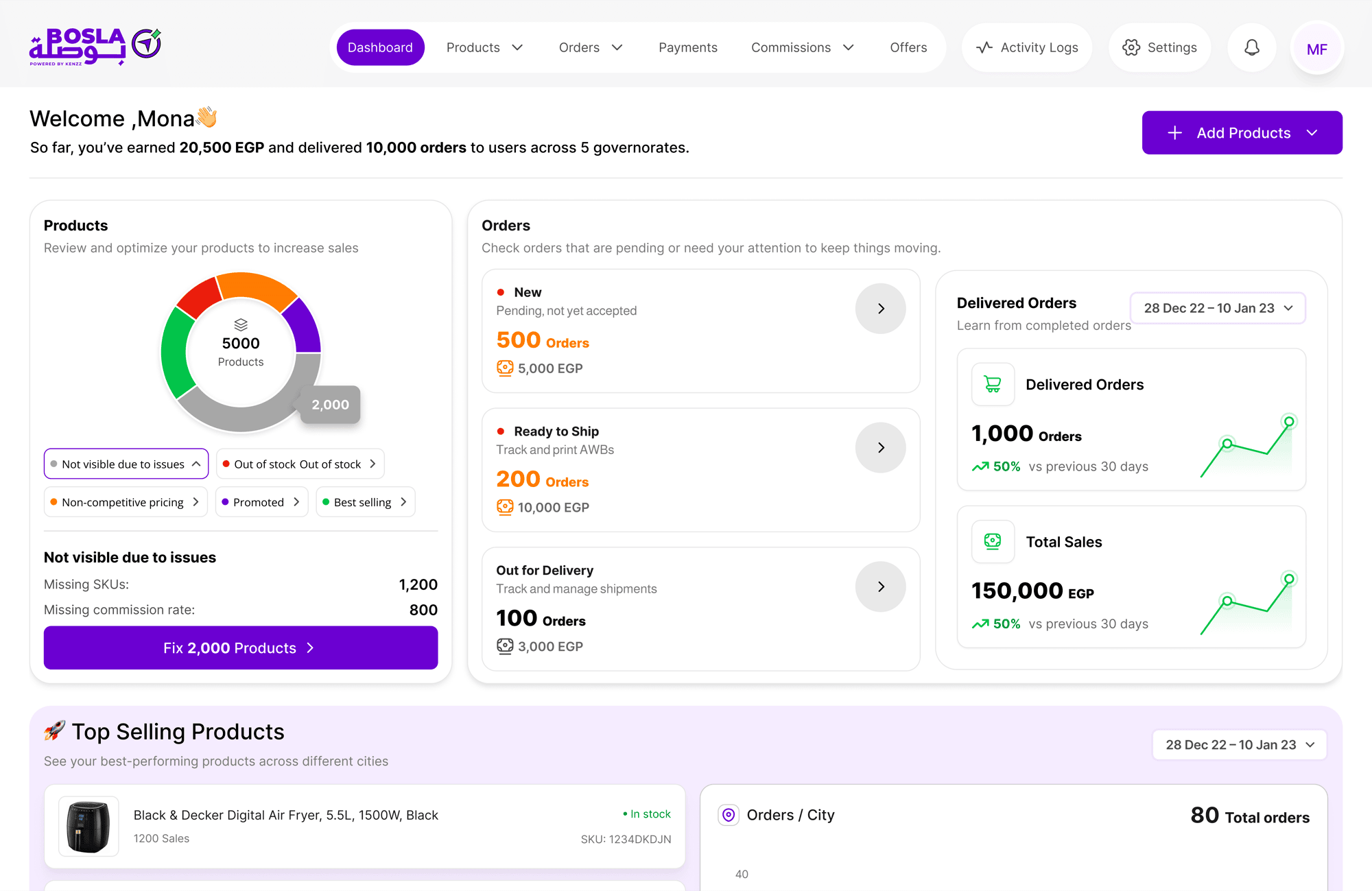This screenshot has width=1372, height=891.
Task: Open New orders arrow button
Action: [881, 309]
